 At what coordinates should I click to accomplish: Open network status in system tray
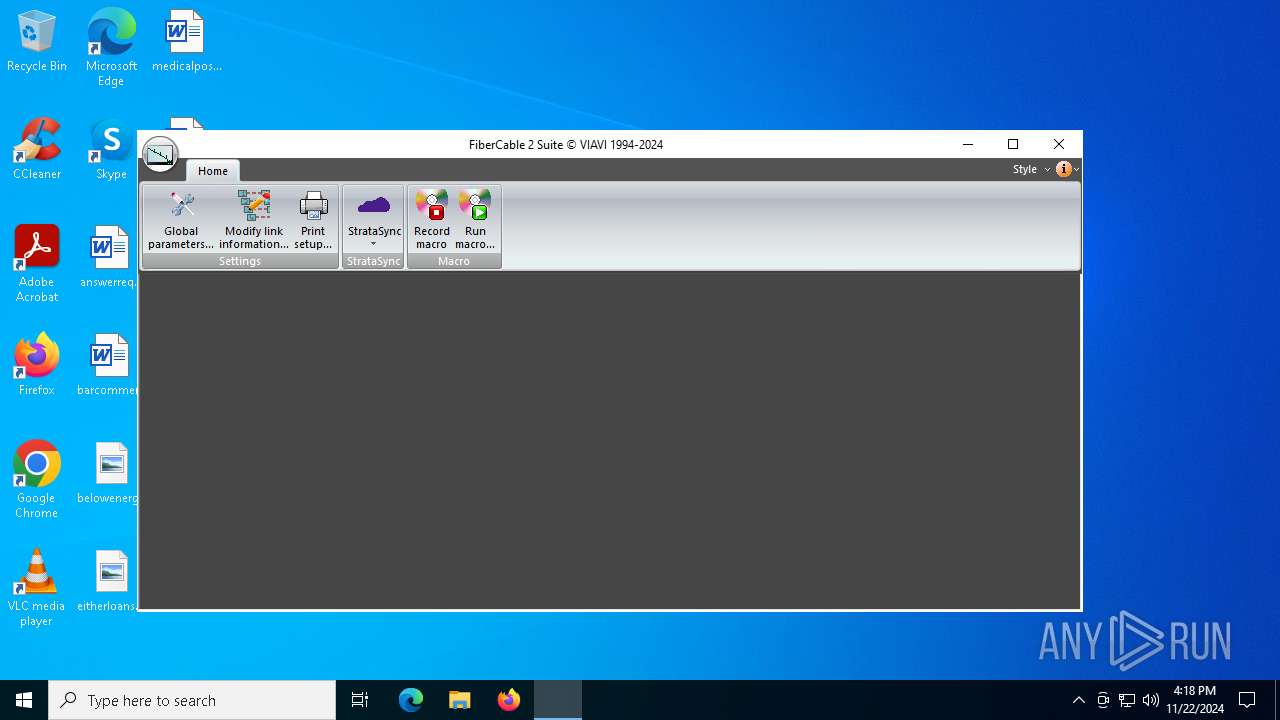point(1127,700)
